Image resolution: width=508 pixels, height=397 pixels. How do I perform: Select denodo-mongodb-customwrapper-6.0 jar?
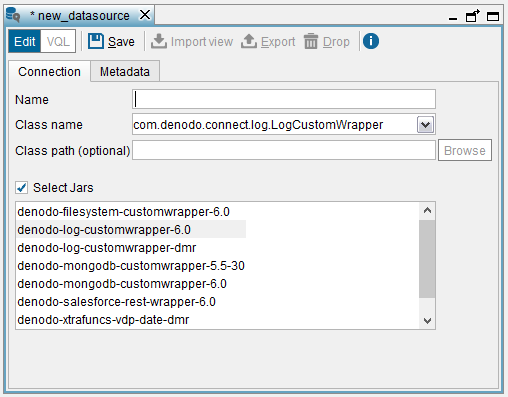pyautogui.click(x=122, y=284)
